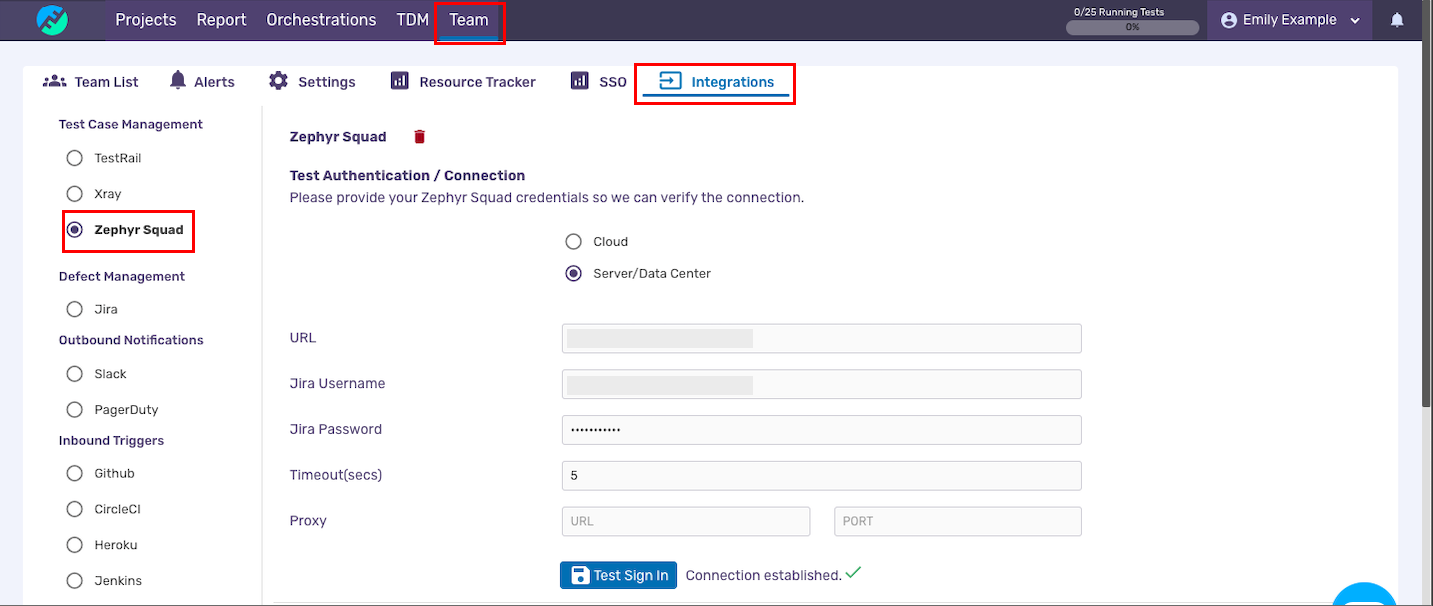Click the 'Test Authentication / Connection' heading
This screenshot has height=606, width=1433.
pyautogui.click(x=407, y=176)
